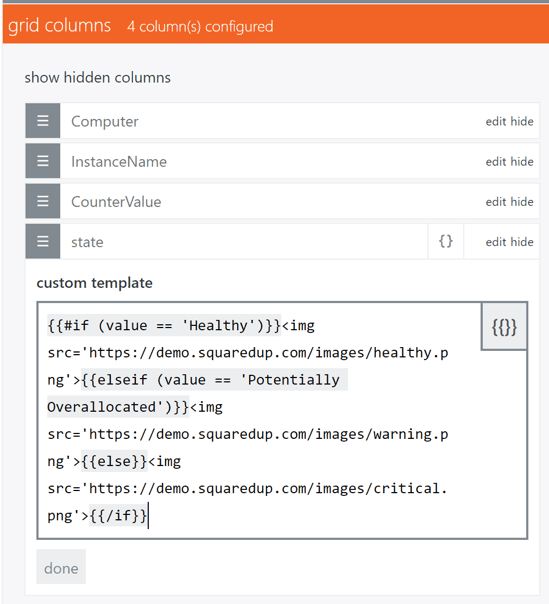
Task: Select the Computer column name
Action: click(105, 121)
